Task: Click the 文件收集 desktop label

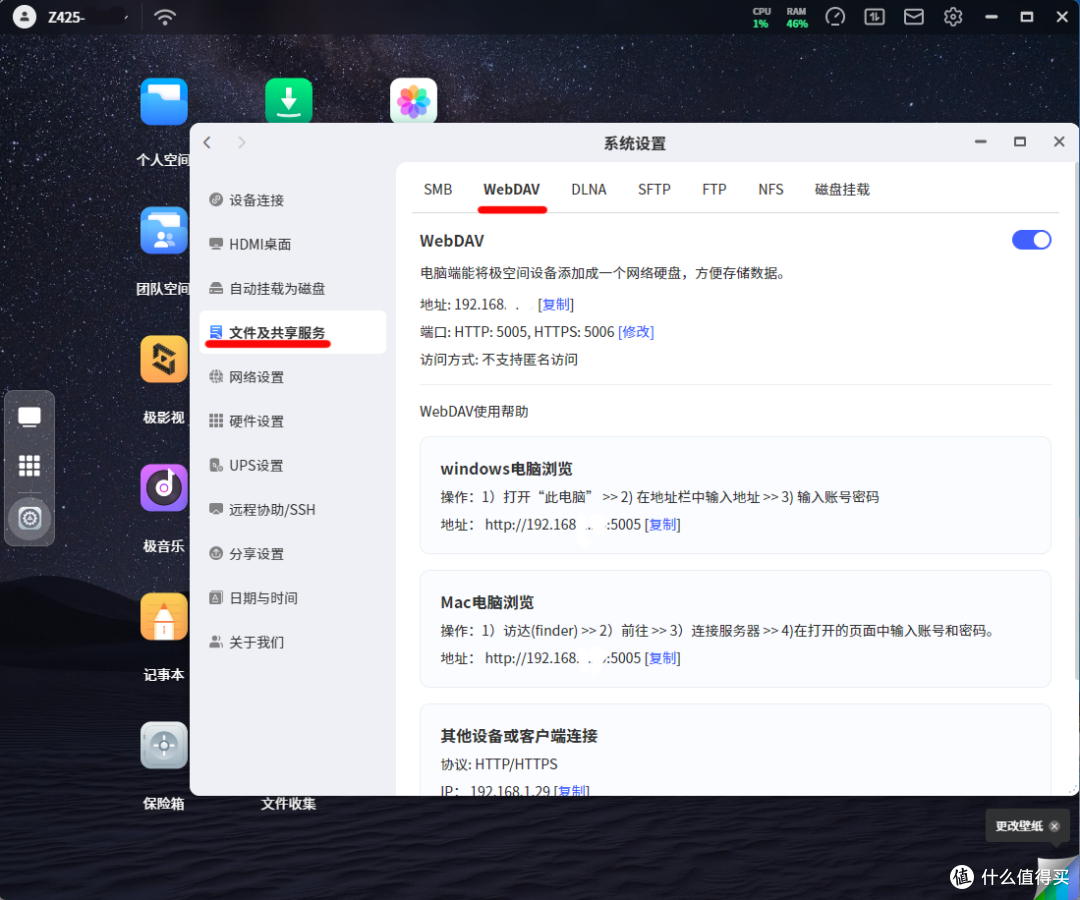Action: pos(289,804)
